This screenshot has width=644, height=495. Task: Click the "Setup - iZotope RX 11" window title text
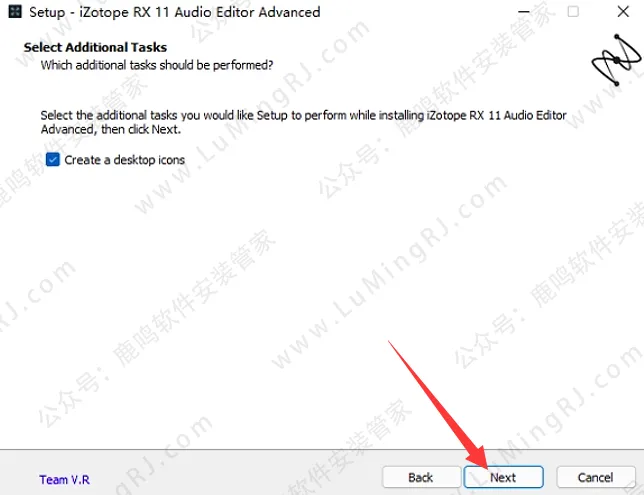coord(99,12)
